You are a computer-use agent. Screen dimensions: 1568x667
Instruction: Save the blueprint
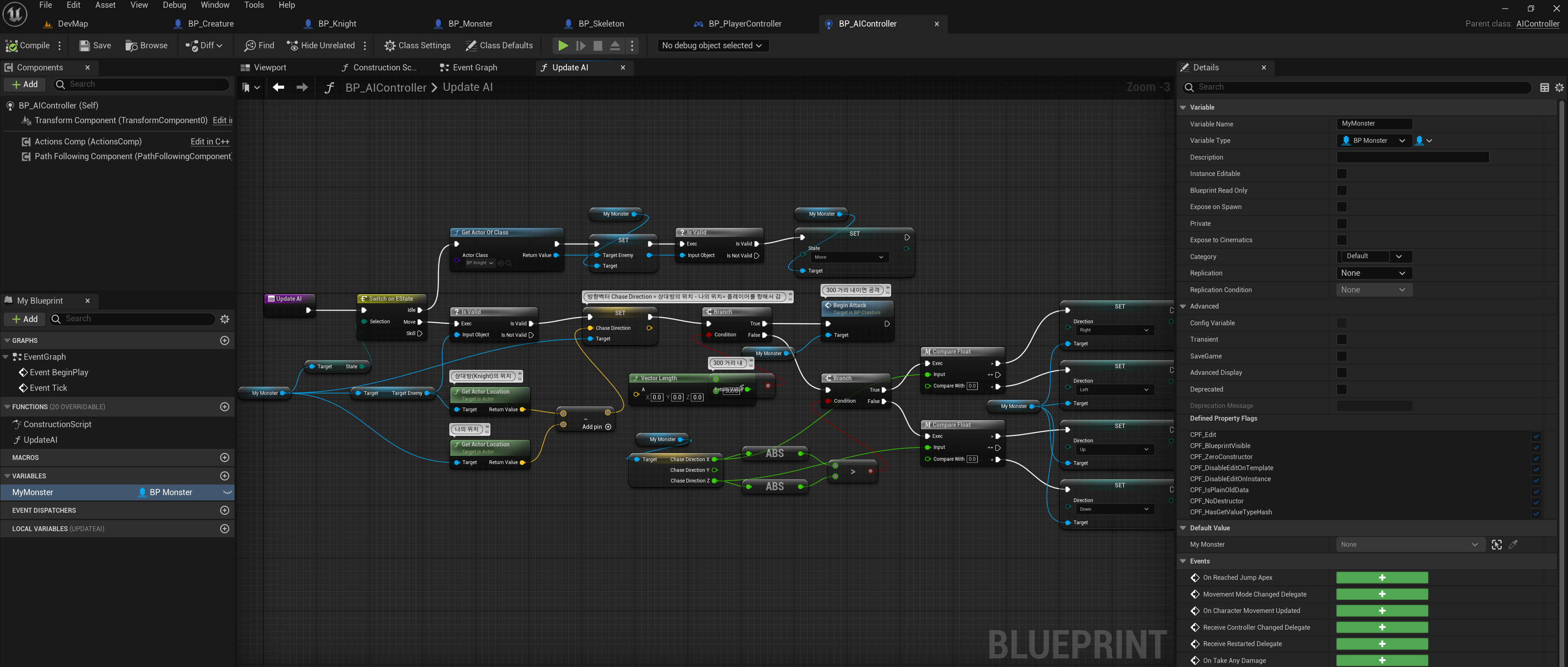pos(95,46)
